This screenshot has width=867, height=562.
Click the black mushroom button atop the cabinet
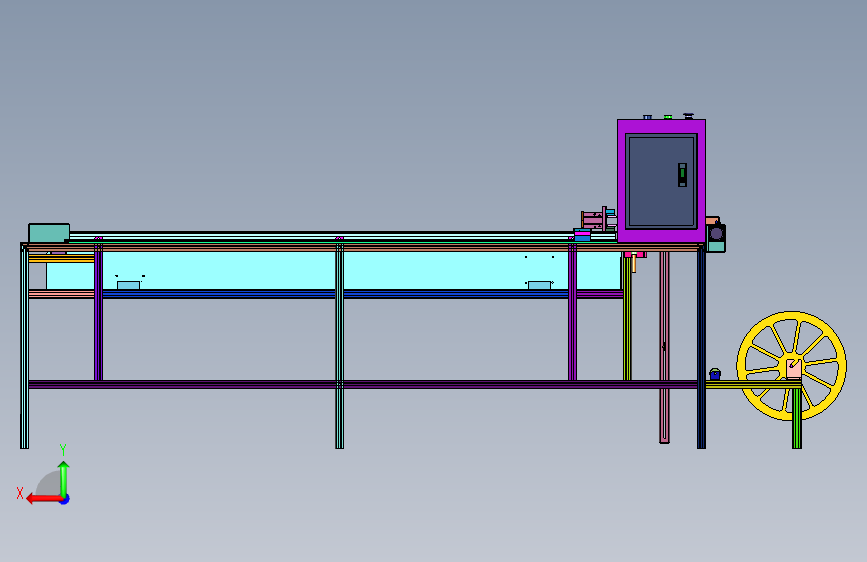[x=688, y=116]
